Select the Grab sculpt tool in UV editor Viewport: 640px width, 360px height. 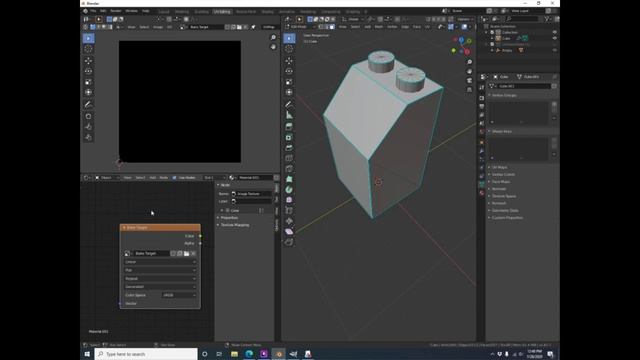88,116
